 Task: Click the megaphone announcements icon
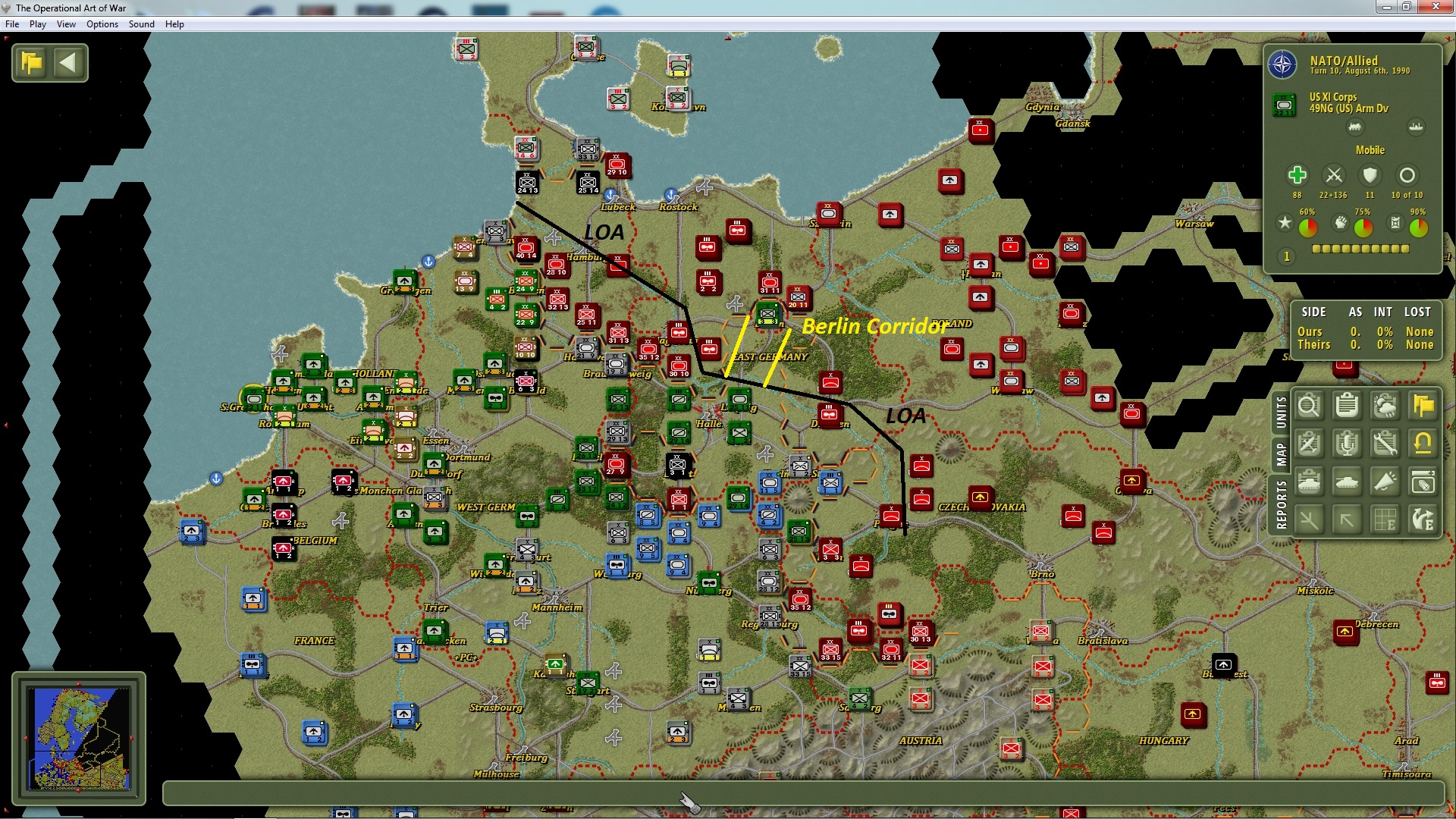pos(1385,482)
